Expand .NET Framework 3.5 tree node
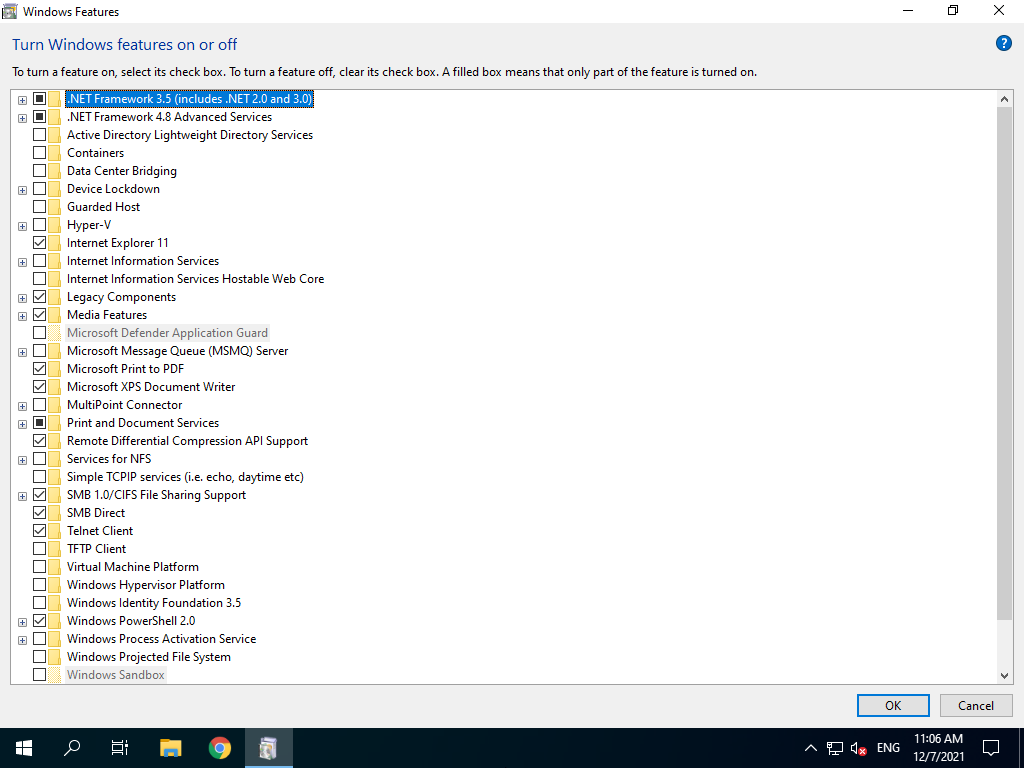 click(22, 100)
